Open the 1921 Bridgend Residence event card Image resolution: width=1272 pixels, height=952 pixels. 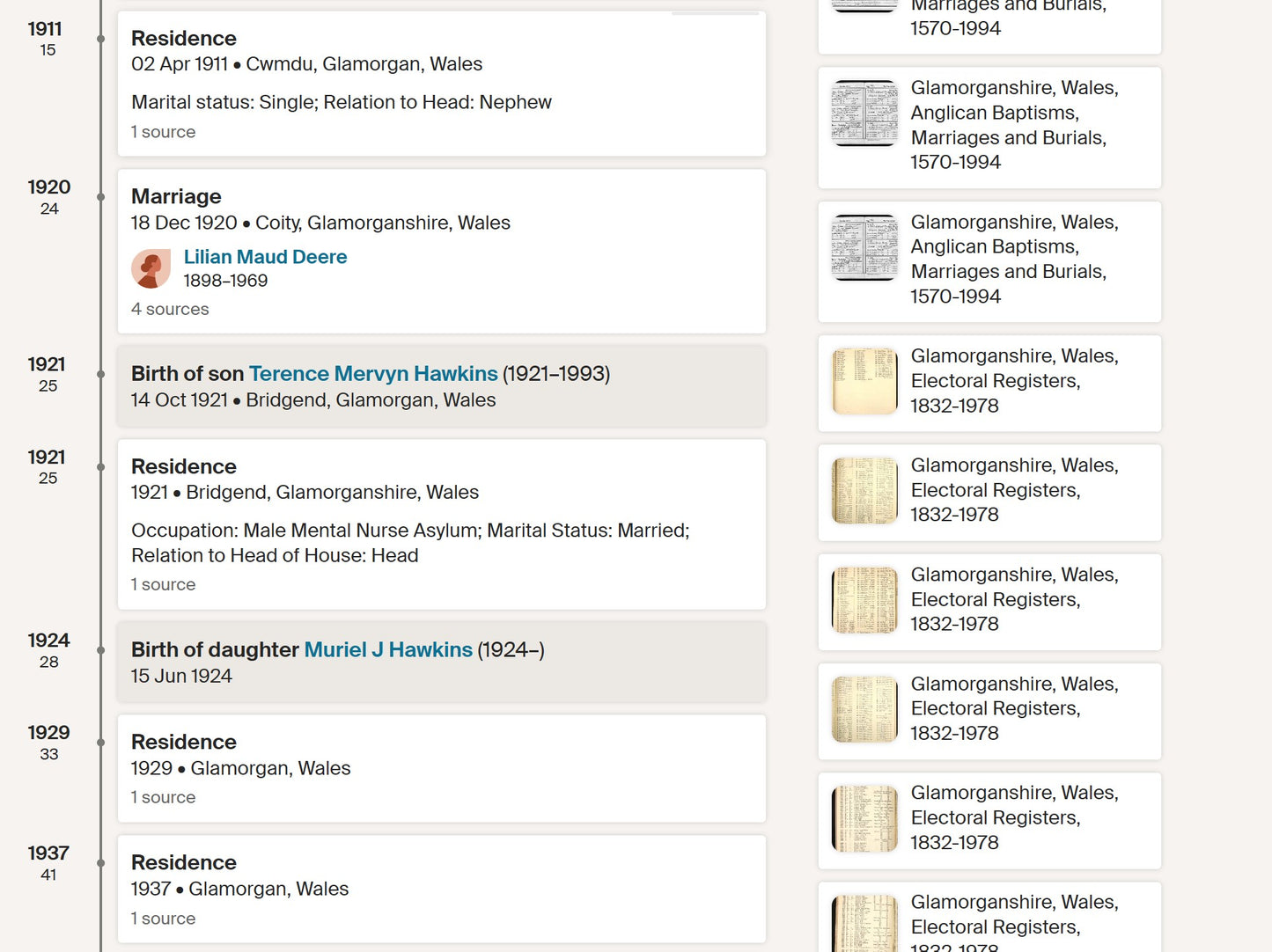[x=442, y=524]
